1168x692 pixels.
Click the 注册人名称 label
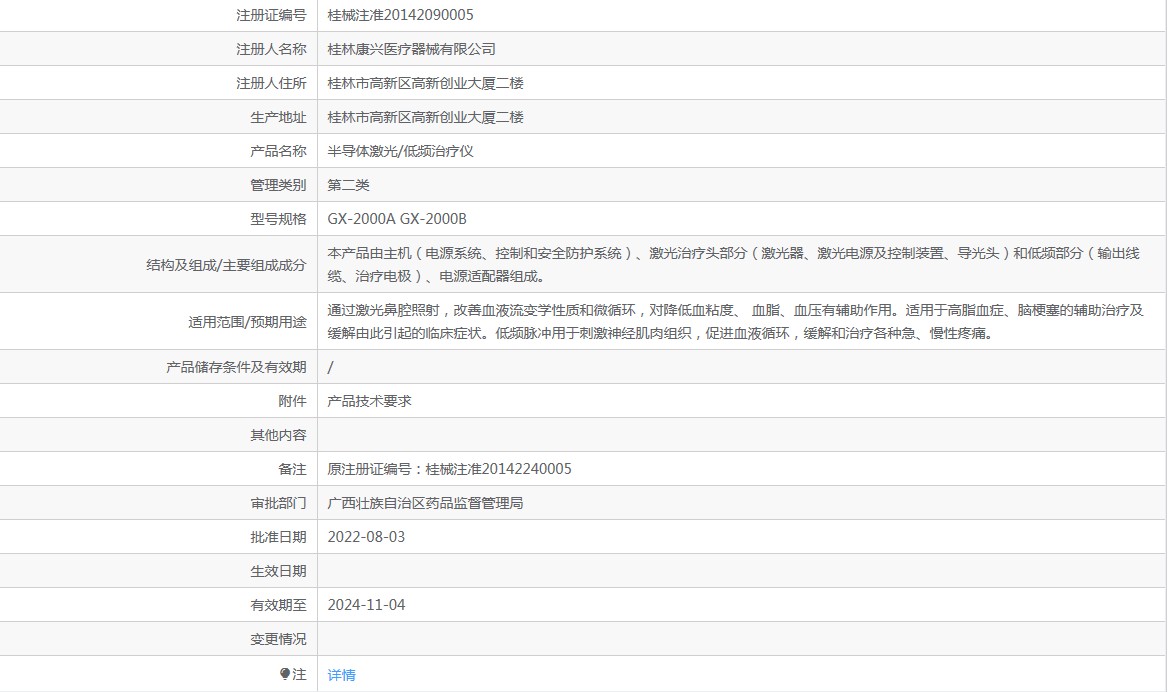271,49
